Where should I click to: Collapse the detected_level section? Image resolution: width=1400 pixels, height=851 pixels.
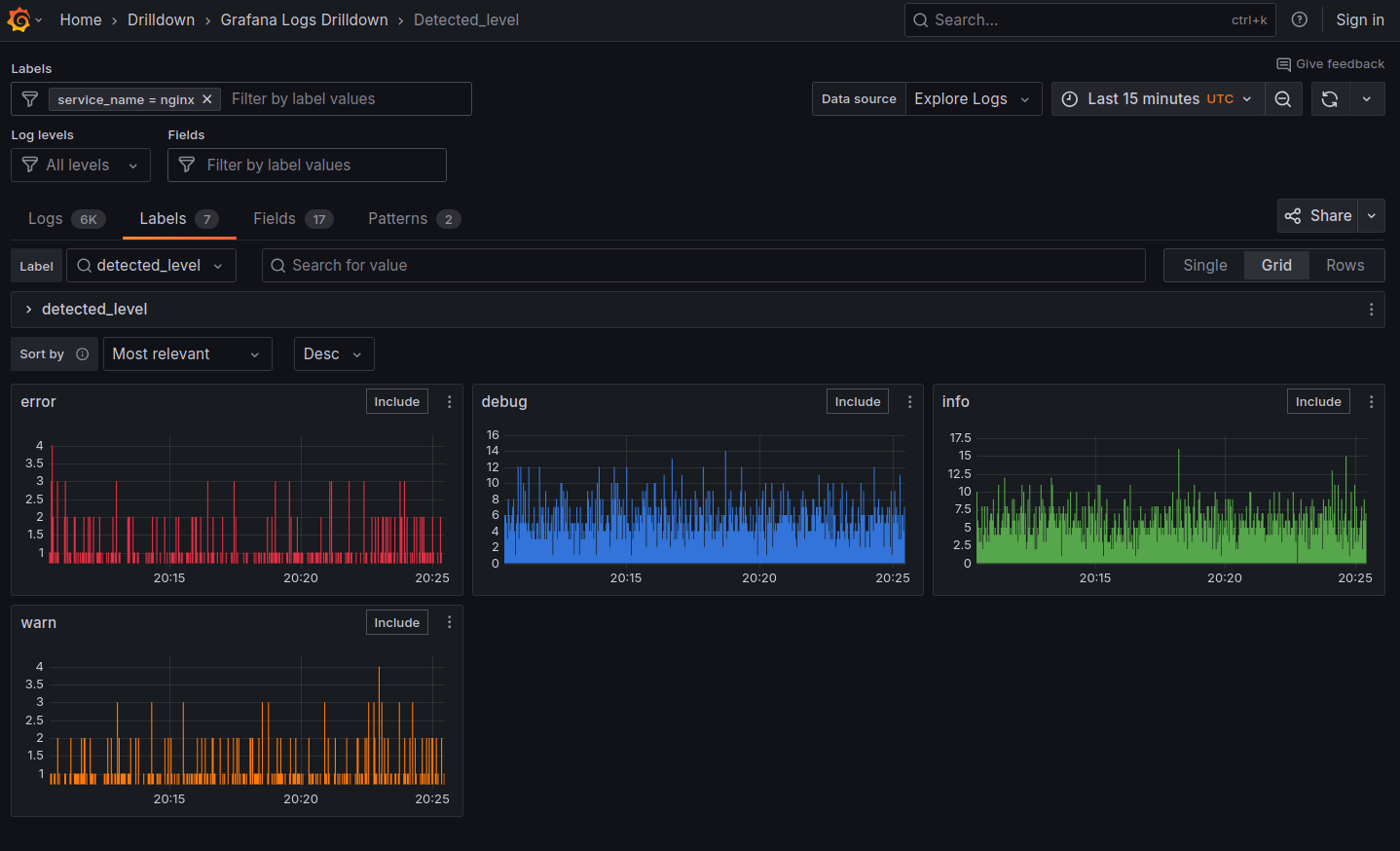27,309
